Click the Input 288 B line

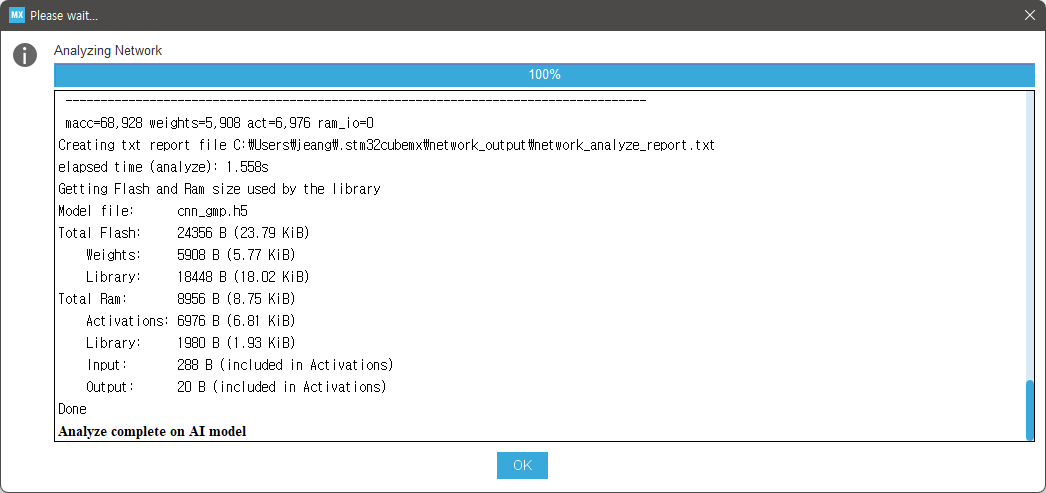tap(239, 365)
